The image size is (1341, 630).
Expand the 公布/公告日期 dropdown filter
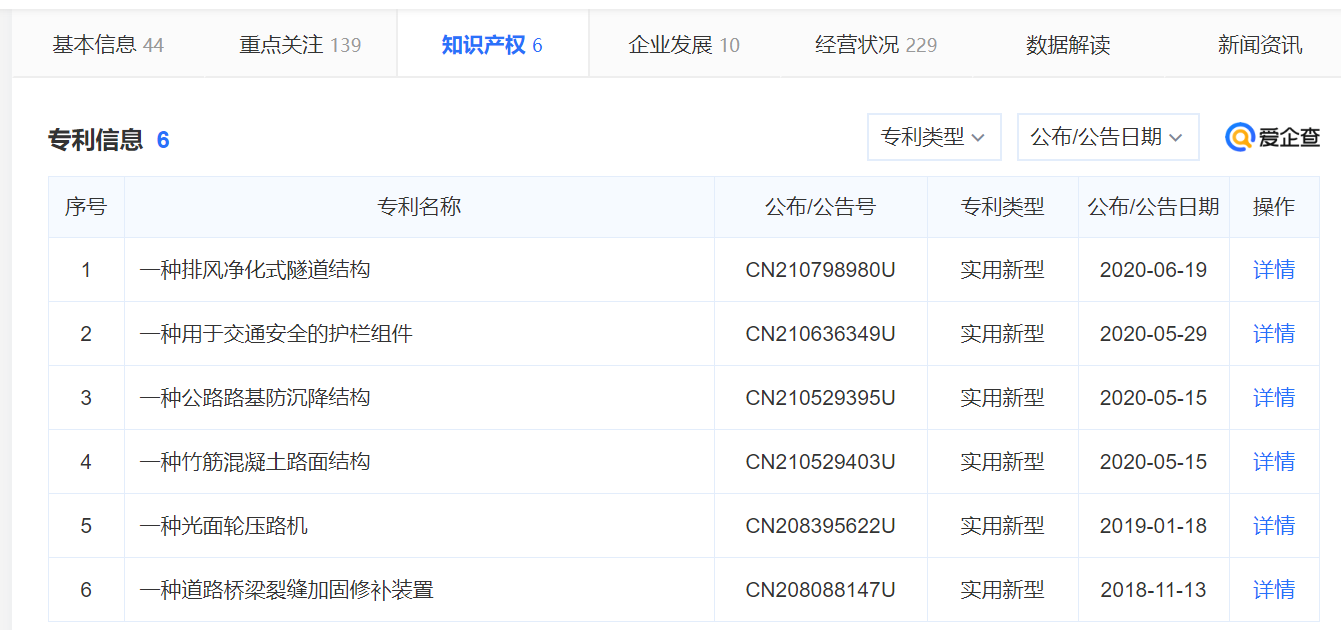1107,138
